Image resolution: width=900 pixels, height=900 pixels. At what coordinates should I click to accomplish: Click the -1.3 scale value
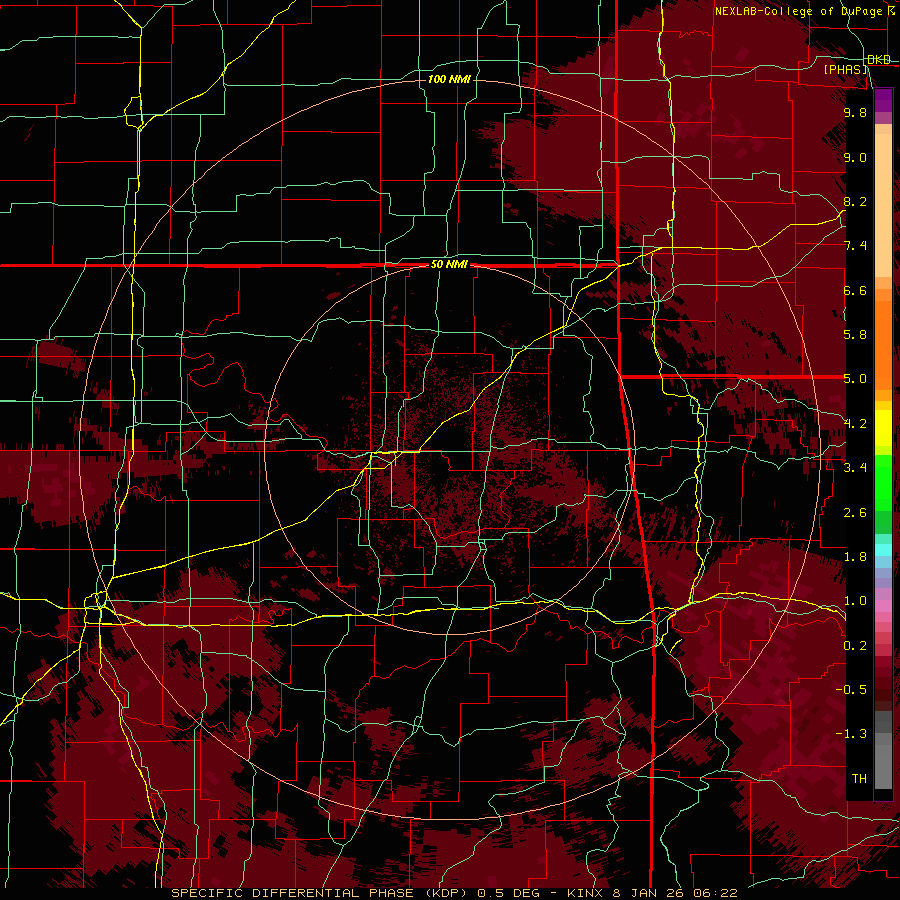point(851,734)
